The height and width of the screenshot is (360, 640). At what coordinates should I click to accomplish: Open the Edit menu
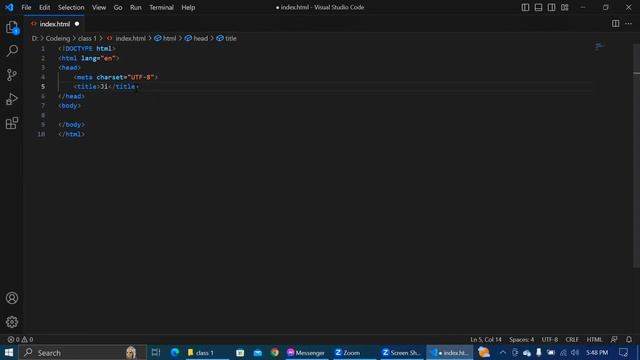click(44, 7)
